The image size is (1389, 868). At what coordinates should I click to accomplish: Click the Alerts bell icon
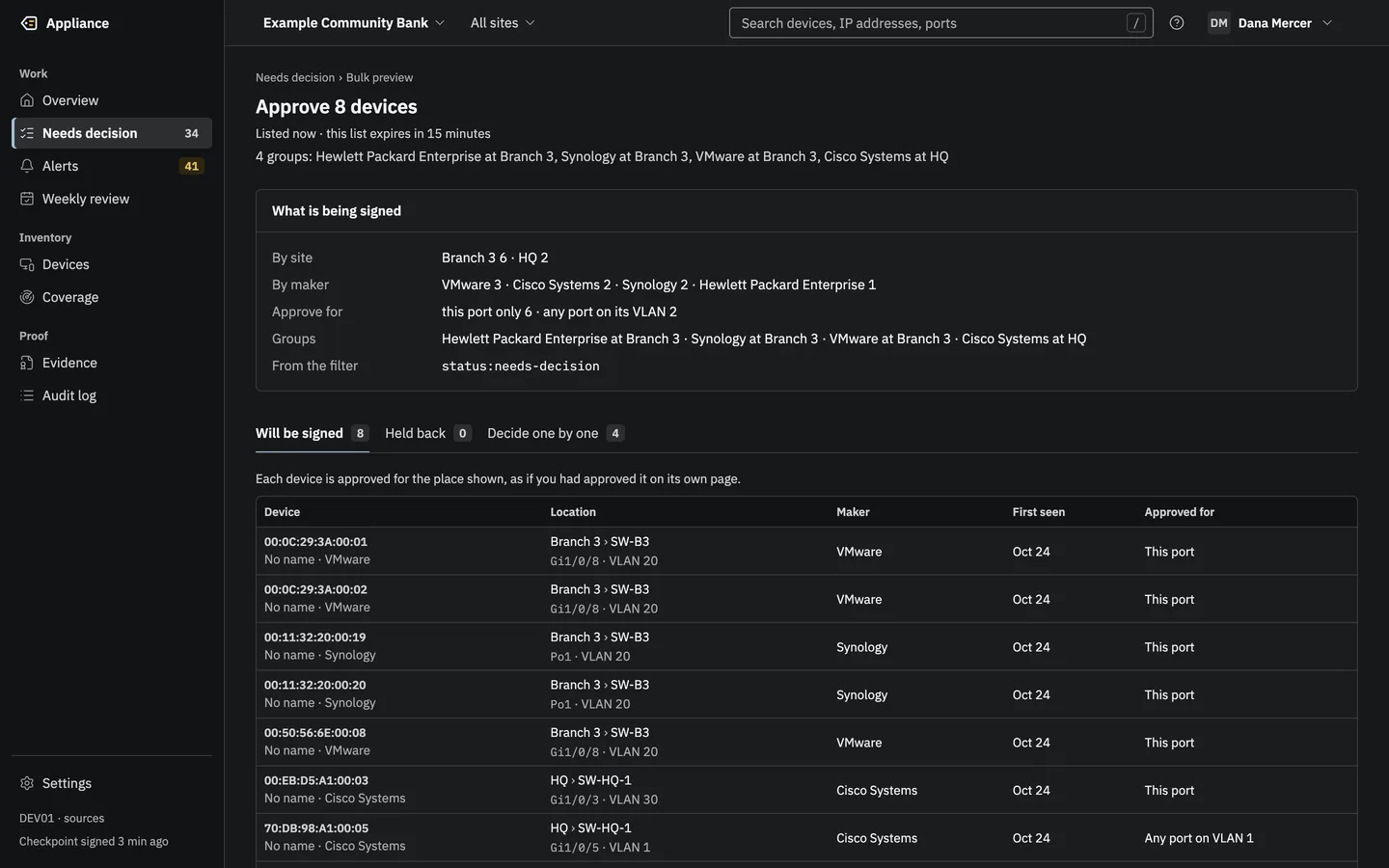coord(27,166)
